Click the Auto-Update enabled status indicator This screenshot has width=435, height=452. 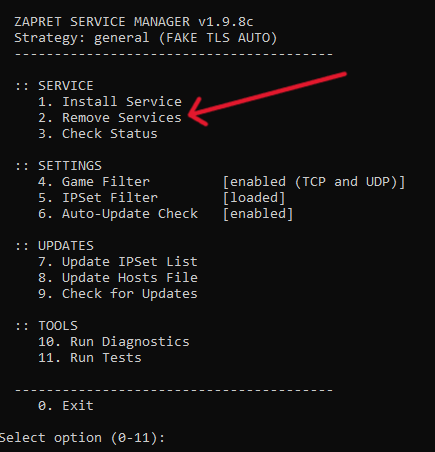tap(258, 213)
